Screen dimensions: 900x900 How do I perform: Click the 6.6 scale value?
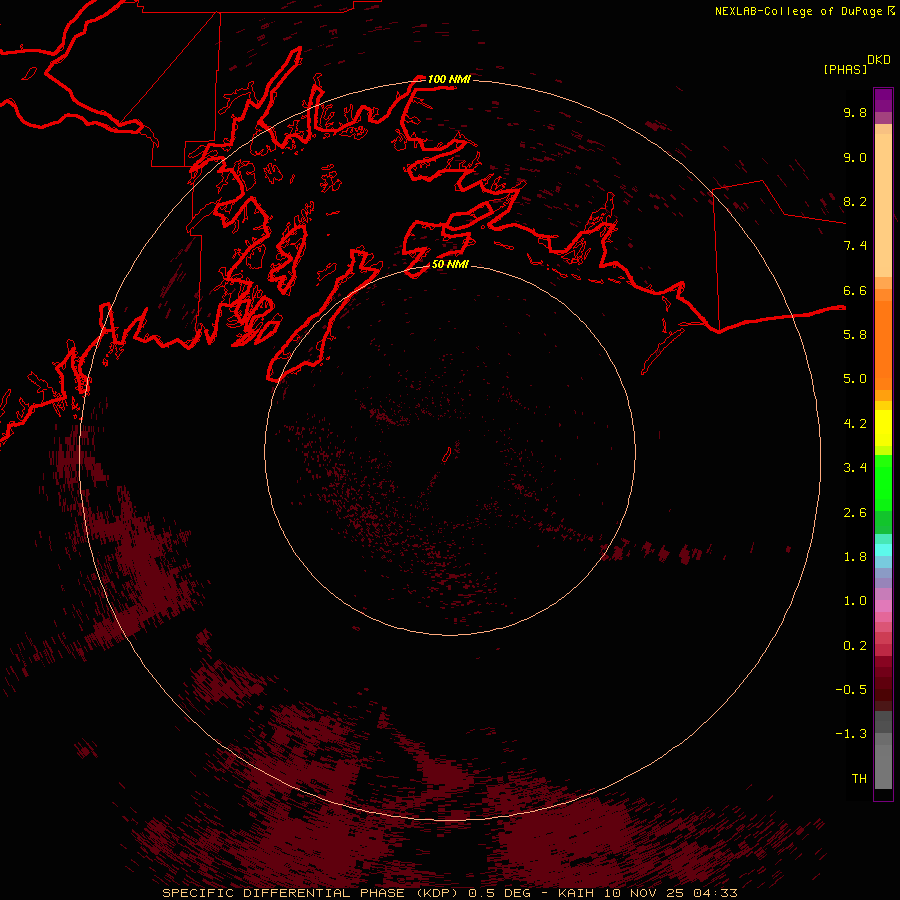[855, 290]
